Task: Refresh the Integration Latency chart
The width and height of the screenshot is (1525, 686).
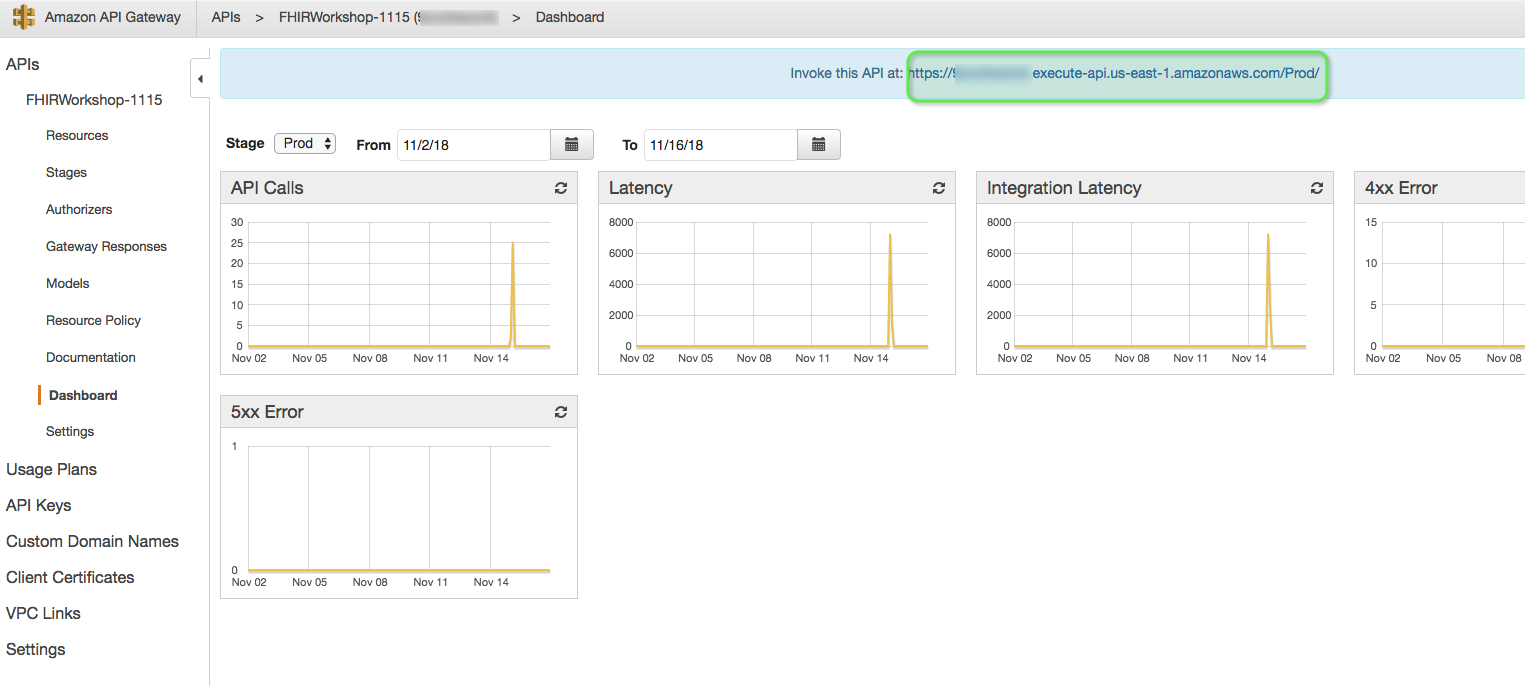Action: click(1317, 188)
